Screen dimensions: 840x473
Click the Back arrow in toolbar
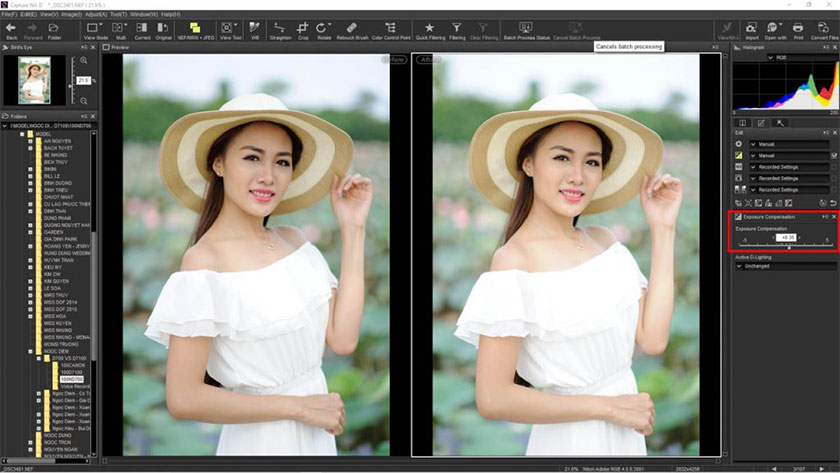[11, 28]
